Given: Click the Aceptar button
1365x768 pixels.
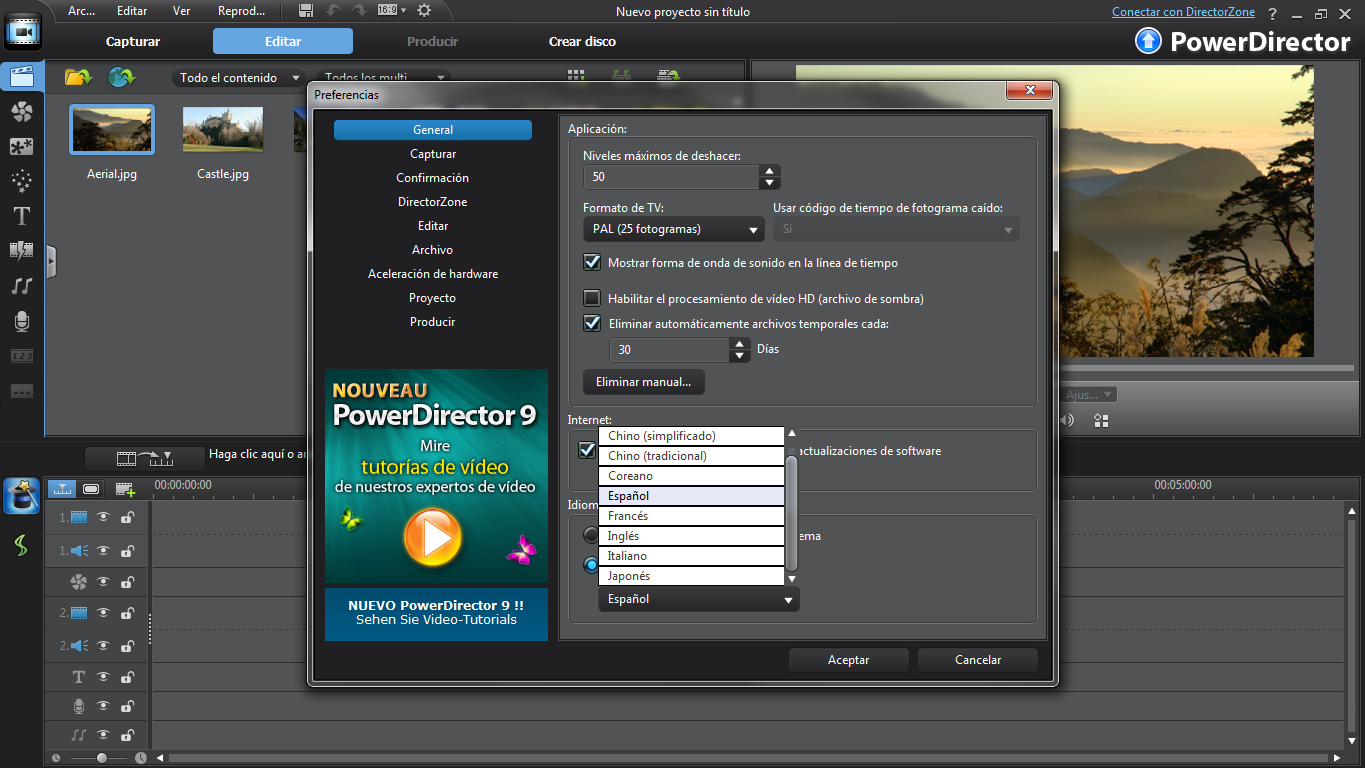Looking at the screenshot, I should [x=848, y=660].
